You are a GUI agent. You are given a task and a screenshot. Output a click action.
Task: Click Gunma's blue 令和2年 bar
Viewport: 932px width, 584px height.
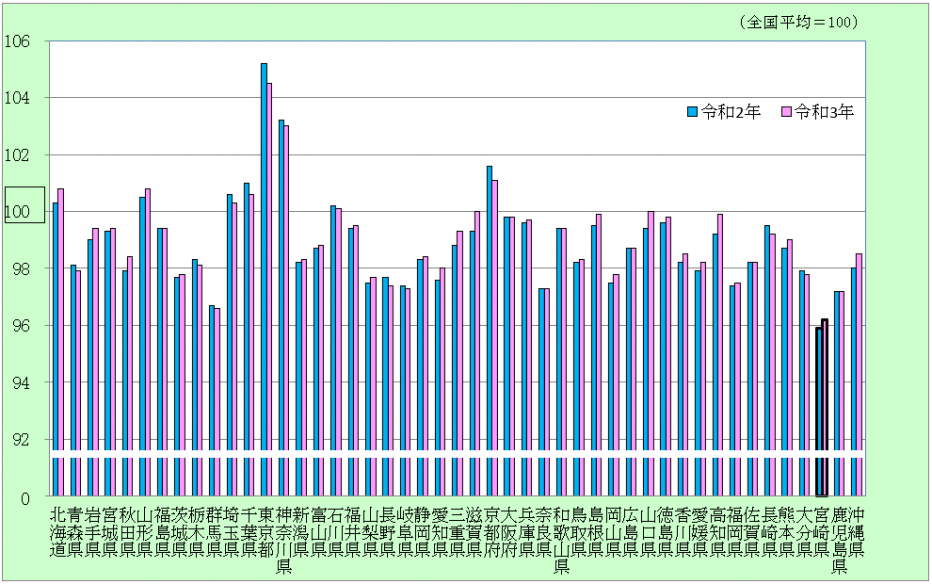click(x=212, y=400)
